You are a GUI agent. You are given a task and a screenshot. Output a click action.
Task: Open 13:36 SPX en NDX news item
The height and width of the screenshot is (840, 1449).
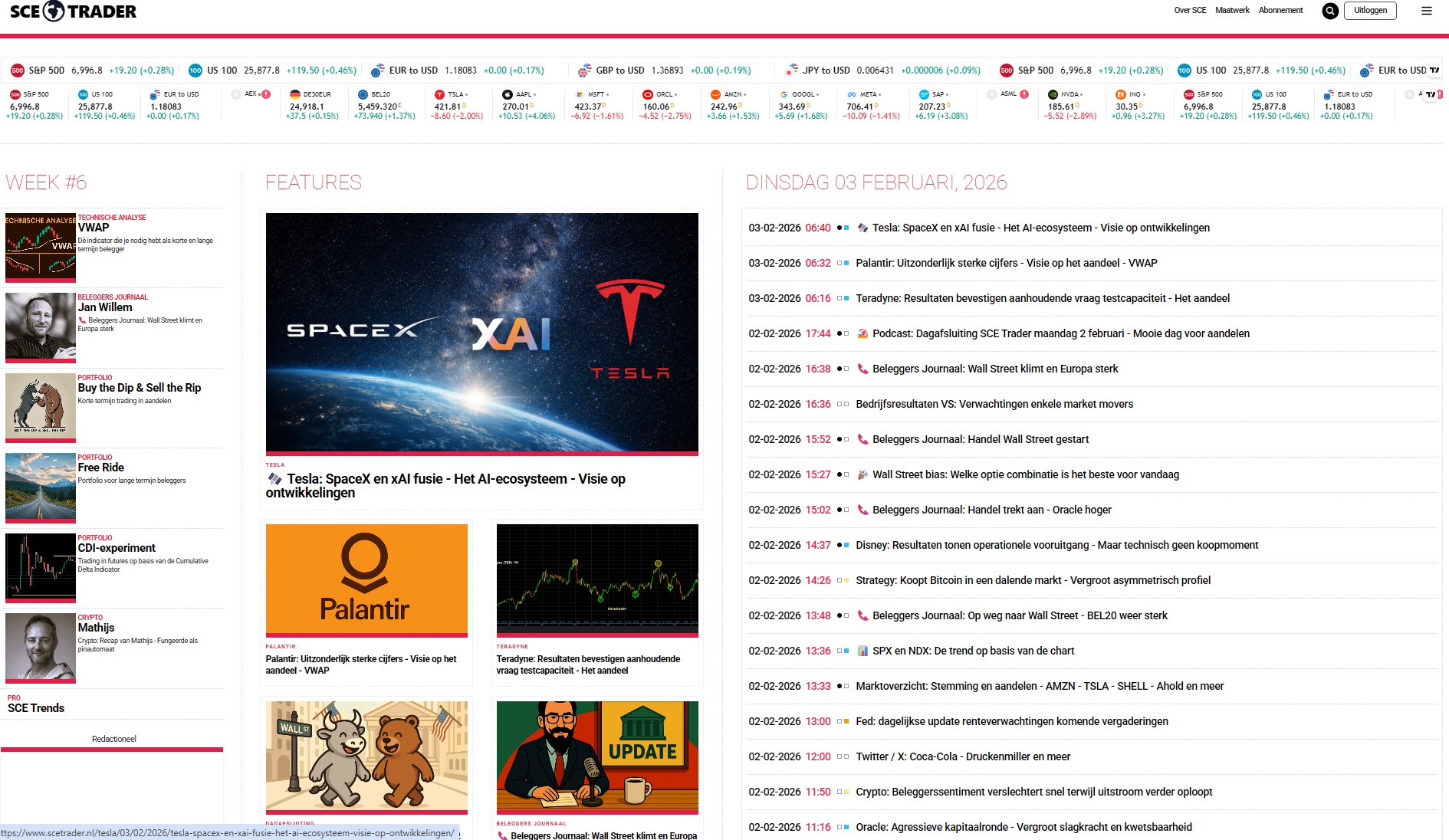[x=974, y=651]
